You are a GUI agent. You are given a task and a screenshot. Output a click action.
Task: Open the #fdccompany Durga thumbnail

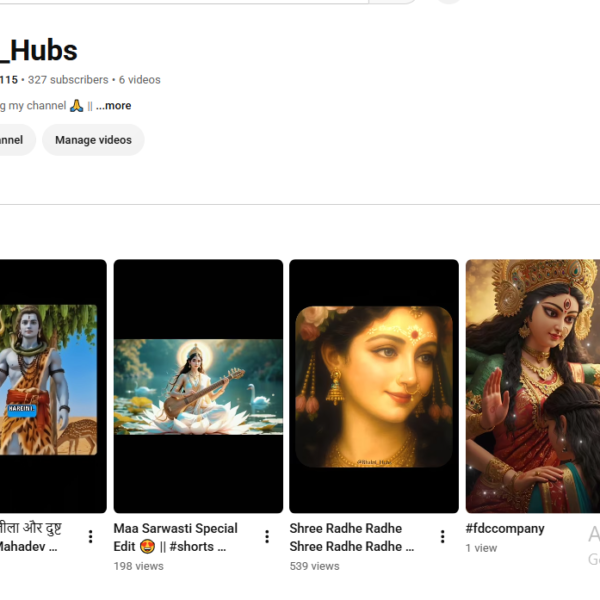coord(533,386)
